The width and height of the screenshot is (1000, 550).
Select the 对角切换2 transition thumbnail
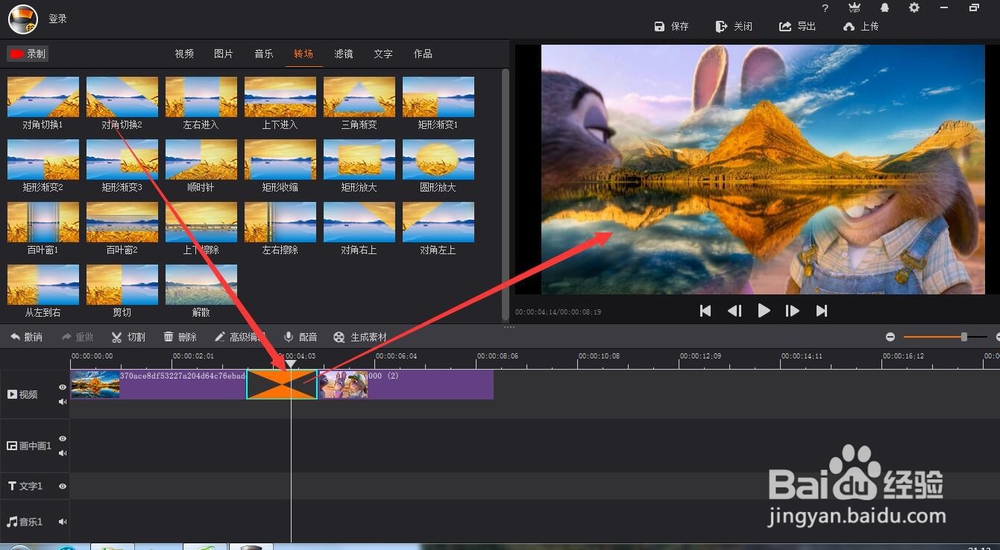pos(122,97)
